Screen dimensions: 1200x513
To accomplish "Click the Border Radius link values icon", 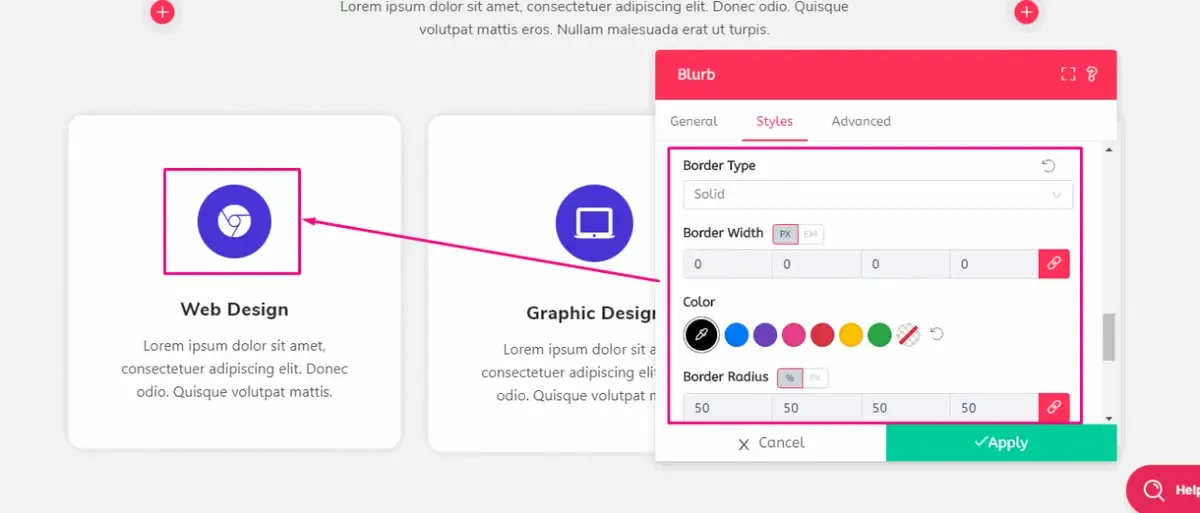I will coord(1054,407).
